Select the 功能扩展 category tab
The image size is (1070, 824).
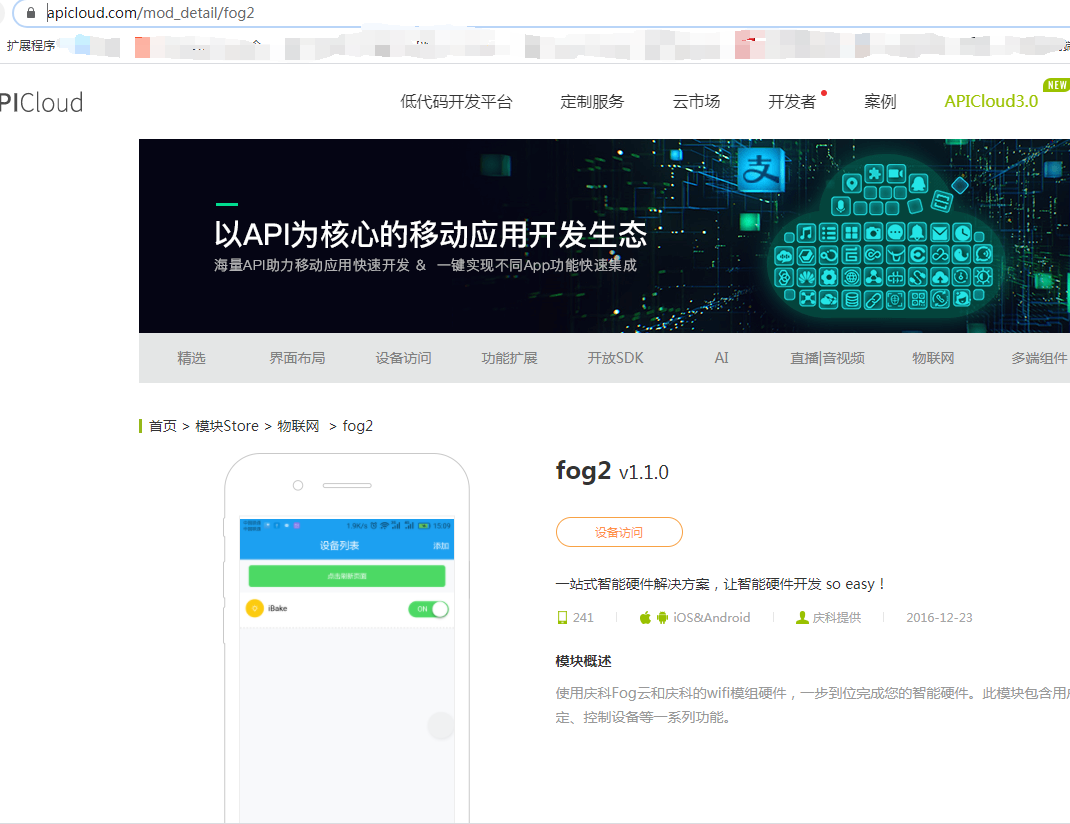coord(509,358)
